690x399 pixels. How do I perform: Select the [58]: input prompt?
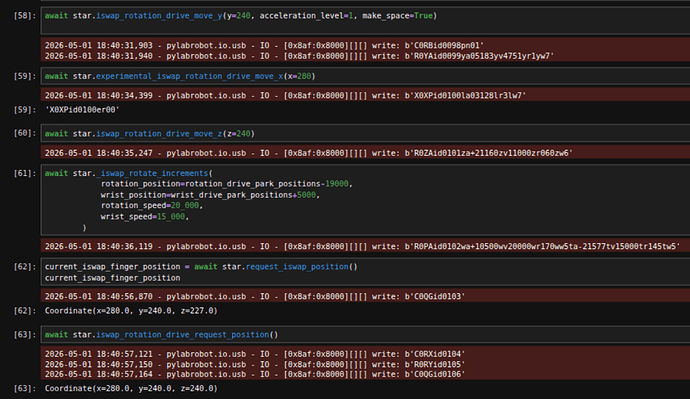25,15
